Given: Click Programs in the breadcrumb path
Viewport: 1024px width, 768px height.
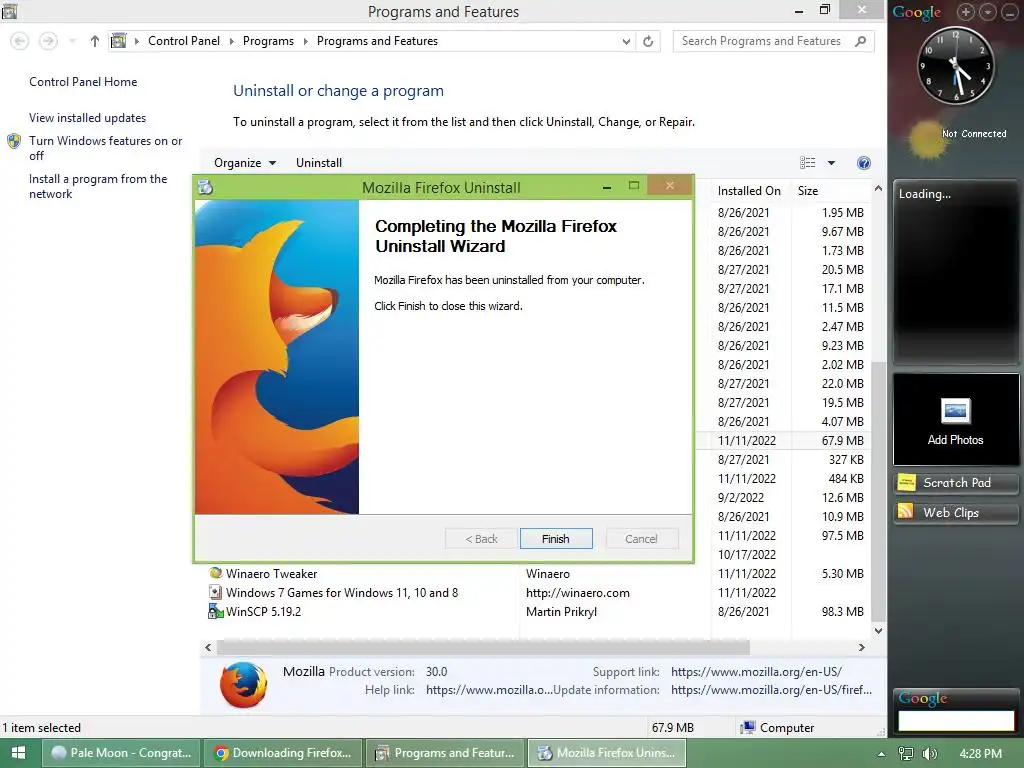Looking at the screenshot, I should [268, 41].
